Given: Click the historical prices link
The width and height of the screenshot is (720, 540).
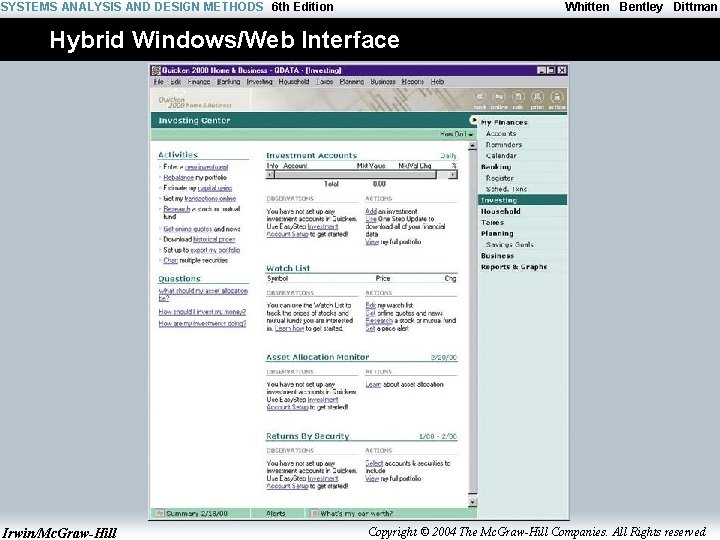Looking at the screenshot, I should tap(214, 239).
